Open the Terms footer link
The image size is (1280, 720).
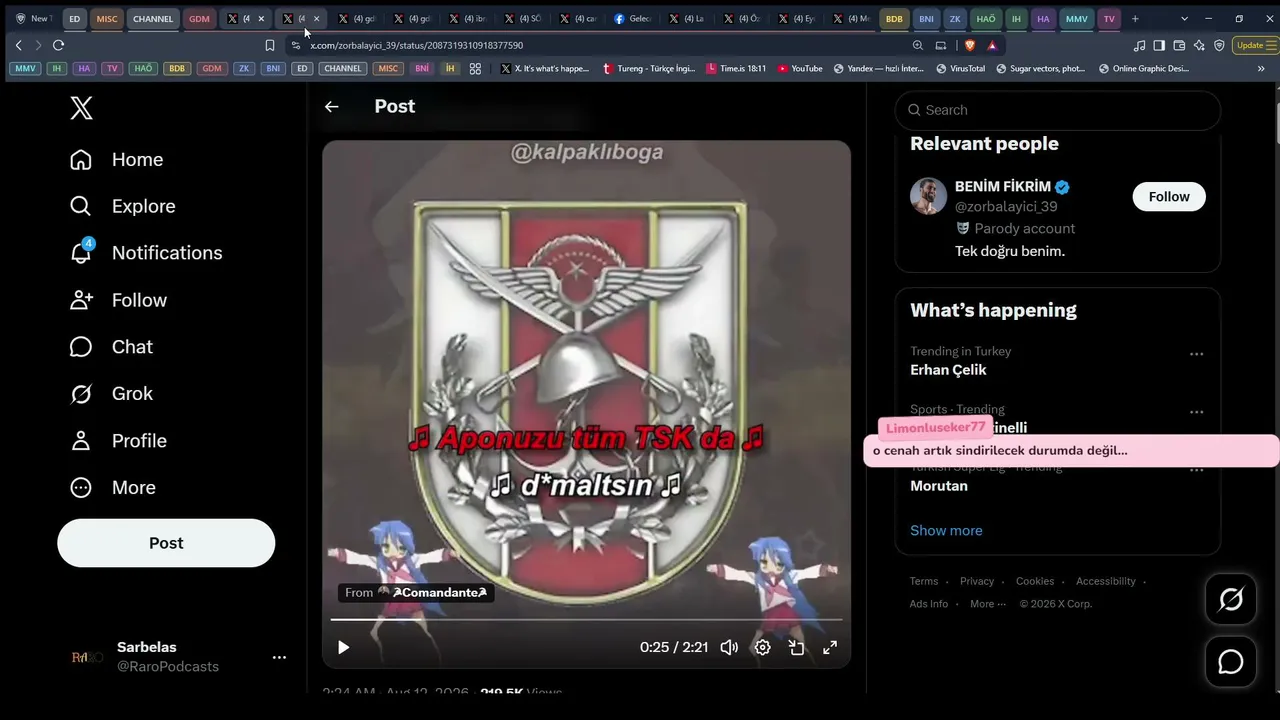click(x=924, y=582)
